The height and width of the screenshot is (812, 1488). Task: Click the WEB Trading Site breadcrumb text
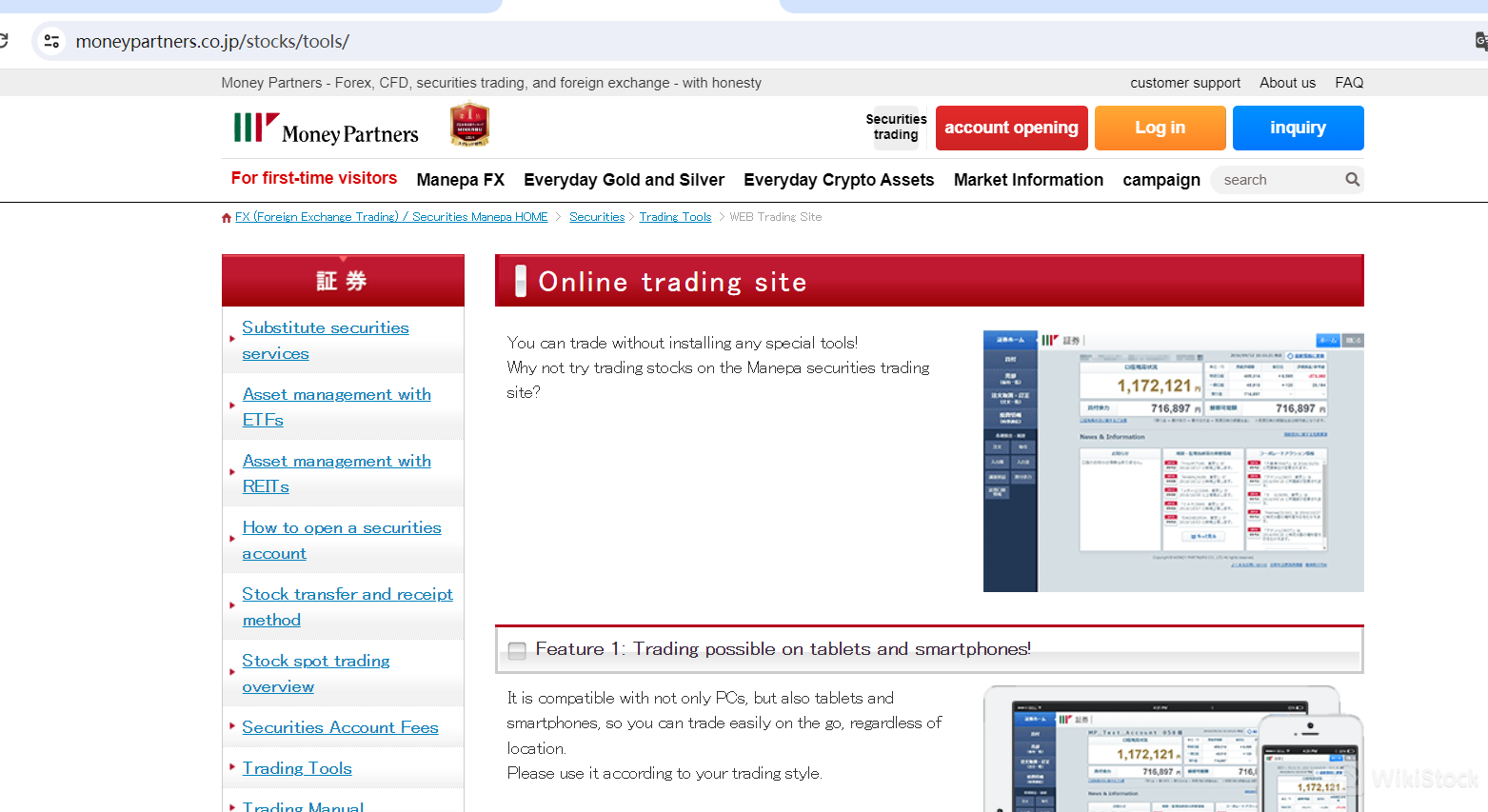click(x=775, y=217)
